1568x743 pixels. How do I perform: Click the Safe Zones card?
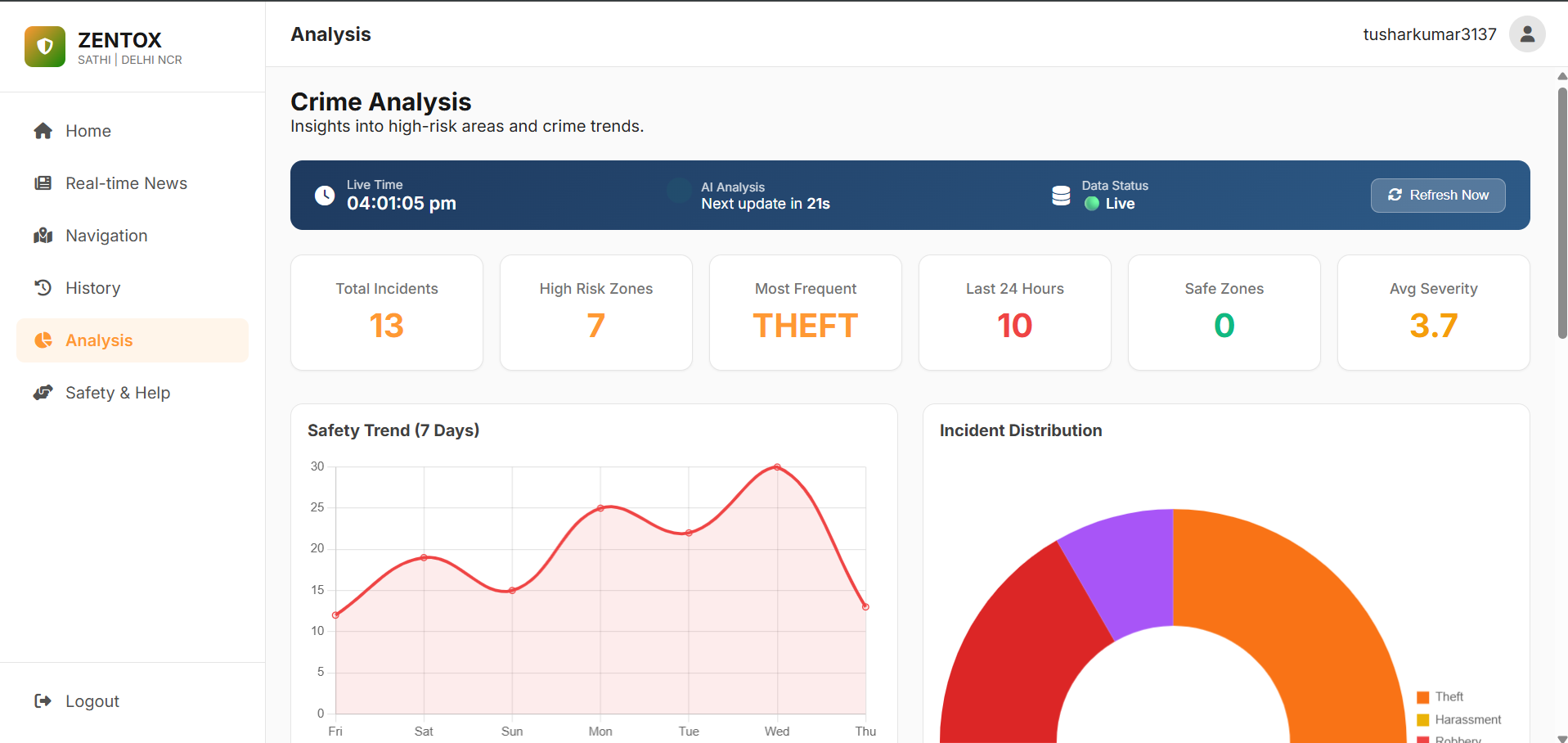point(1224,313)
